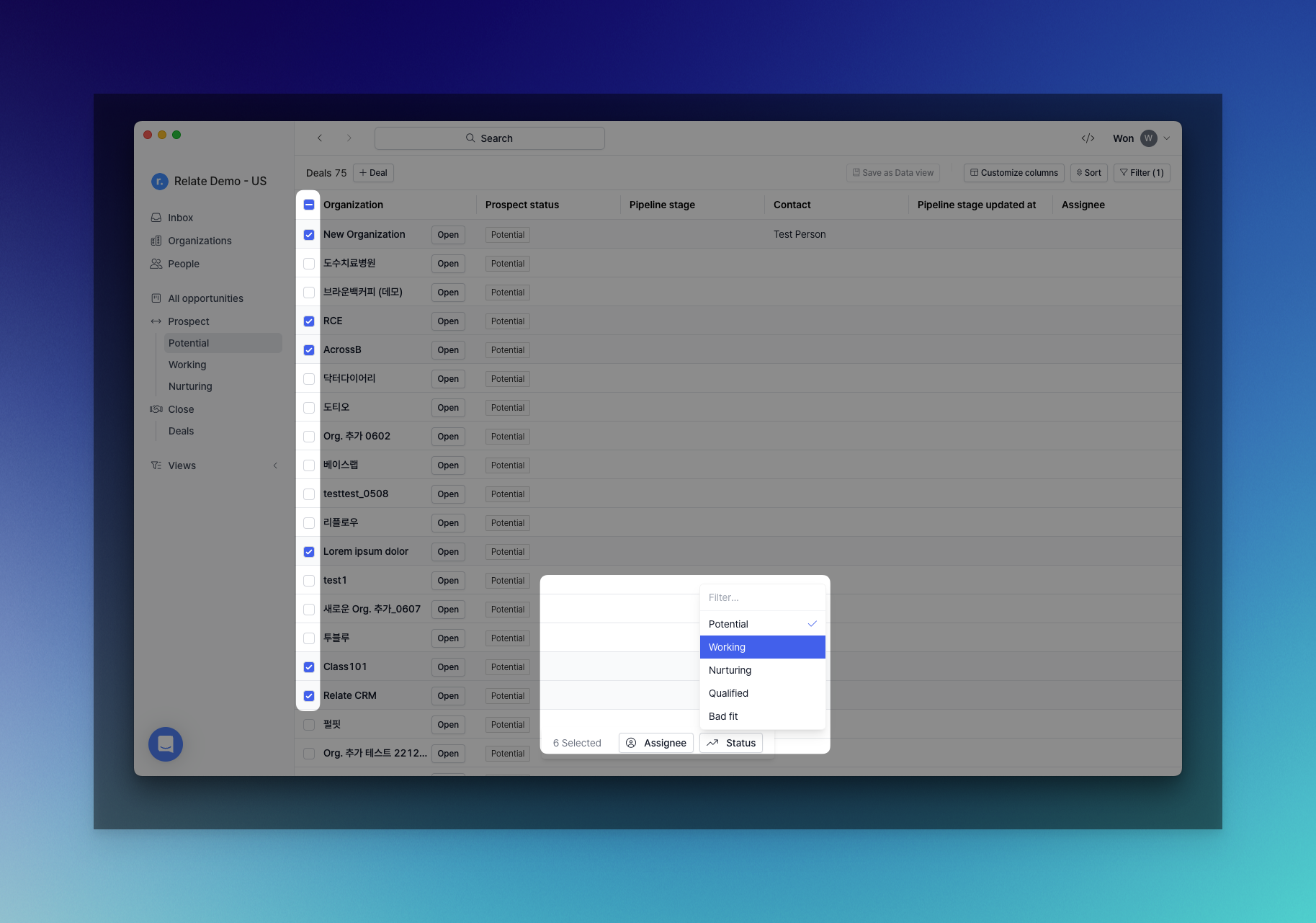Add a new Deal
1316x923 pixels.
click(x=373, y=173)
